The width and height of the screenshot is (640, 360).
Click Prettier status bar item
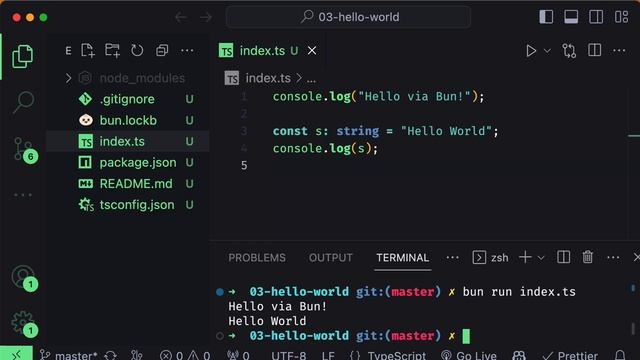[x=570, y=355]
